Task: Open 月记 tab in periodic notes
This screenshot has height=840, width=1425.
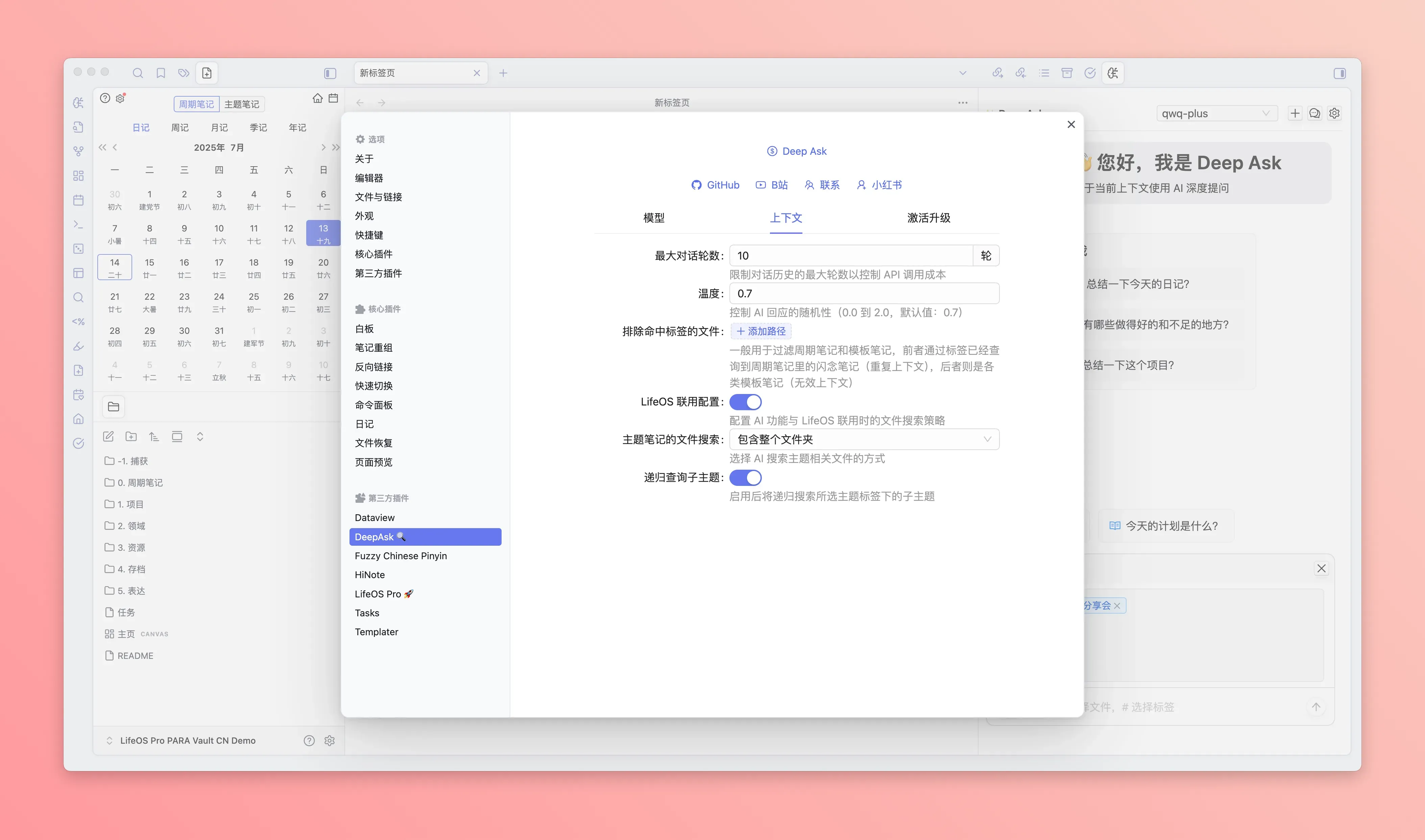Action: click(x=219, y=128)
